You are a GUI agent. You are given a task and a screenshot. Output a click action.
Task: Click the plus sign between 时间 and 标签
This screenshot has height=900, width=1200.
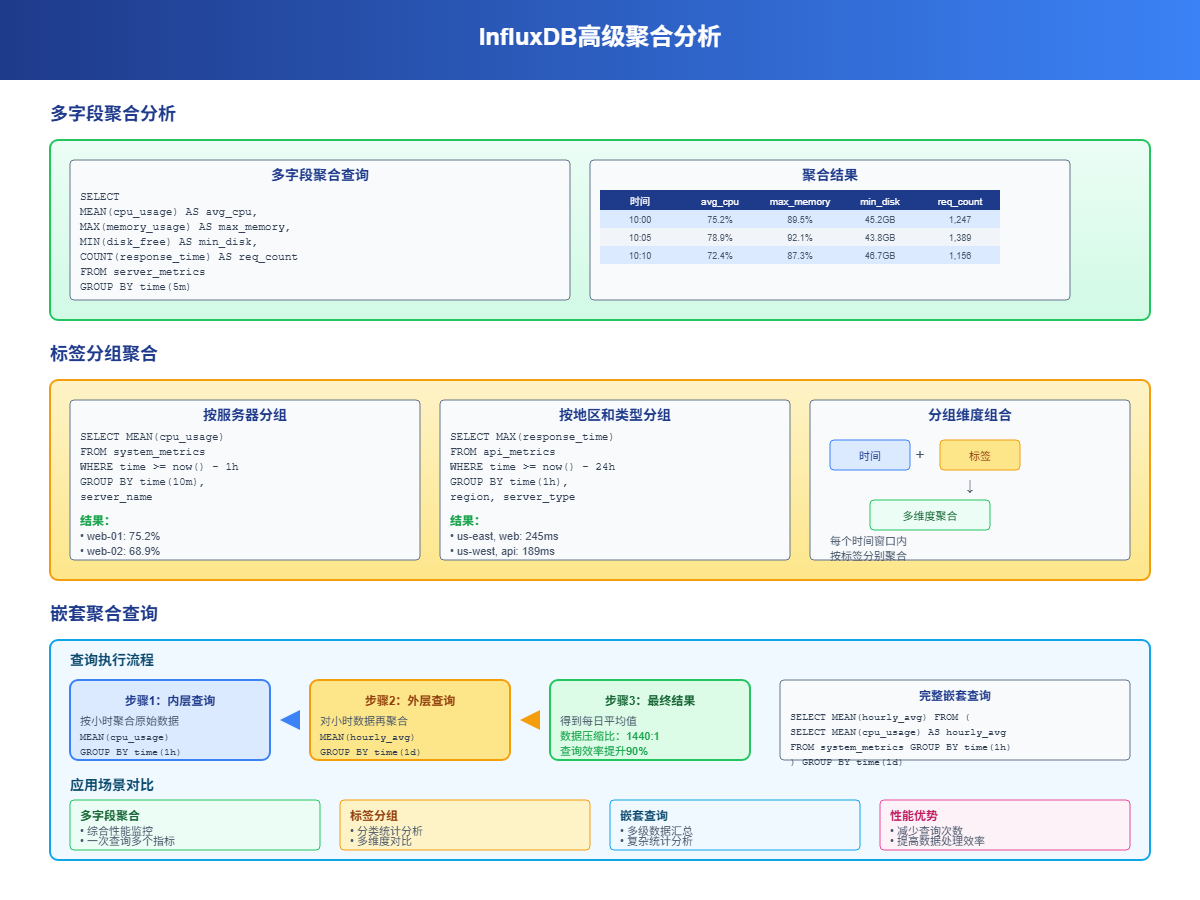[920, 455]
